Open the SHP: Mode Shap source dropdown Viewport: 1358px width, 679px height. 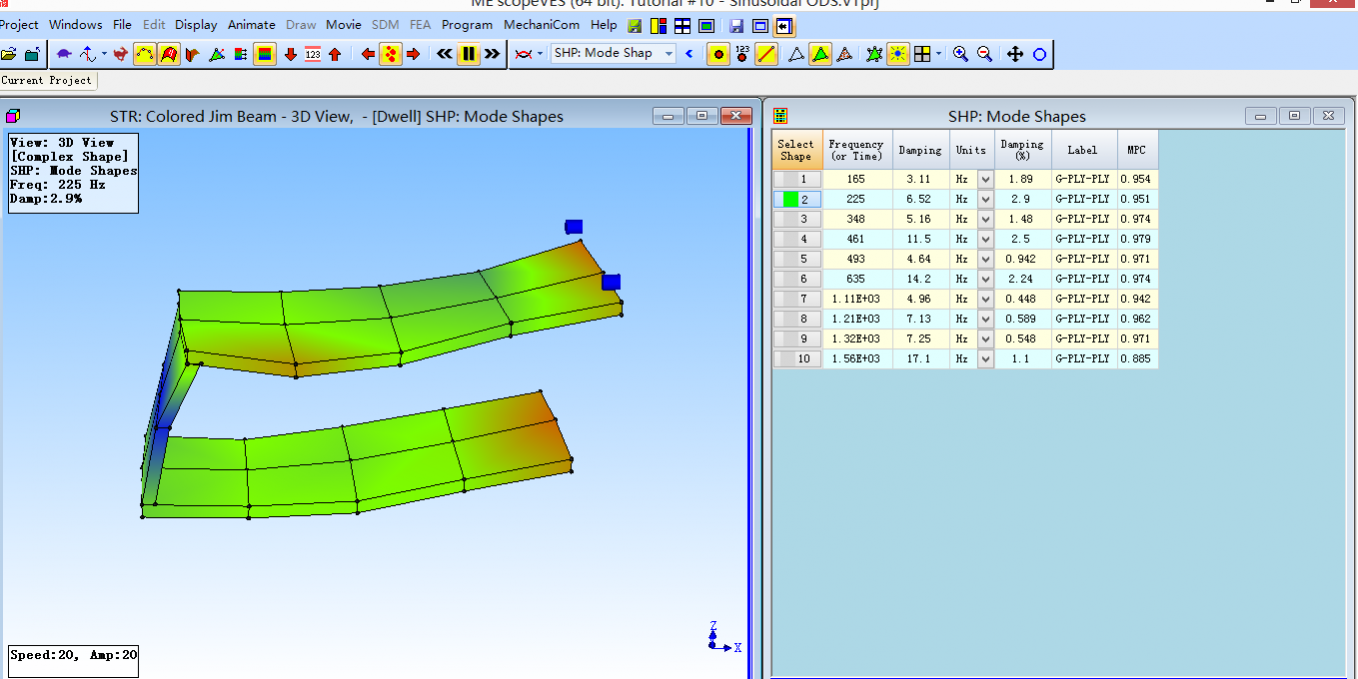668,54
